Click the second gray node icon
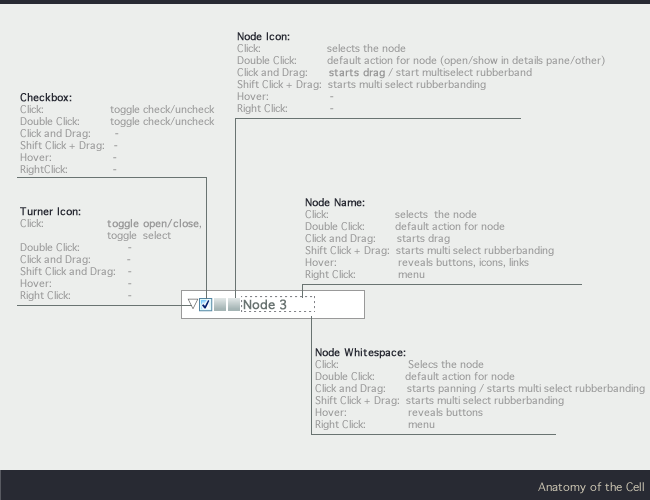Image resolution: width=650 pixels, height=500 pixels. coord(233,305)
